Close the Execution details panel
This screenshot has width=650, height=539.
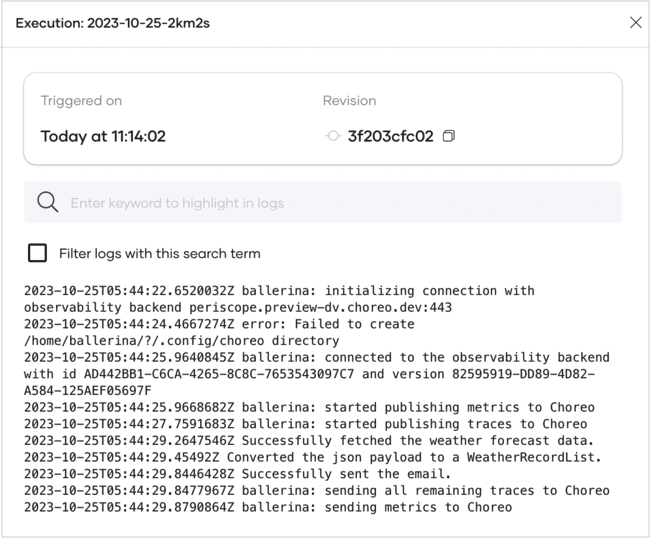pyautogui.click(x=635, y=22)
